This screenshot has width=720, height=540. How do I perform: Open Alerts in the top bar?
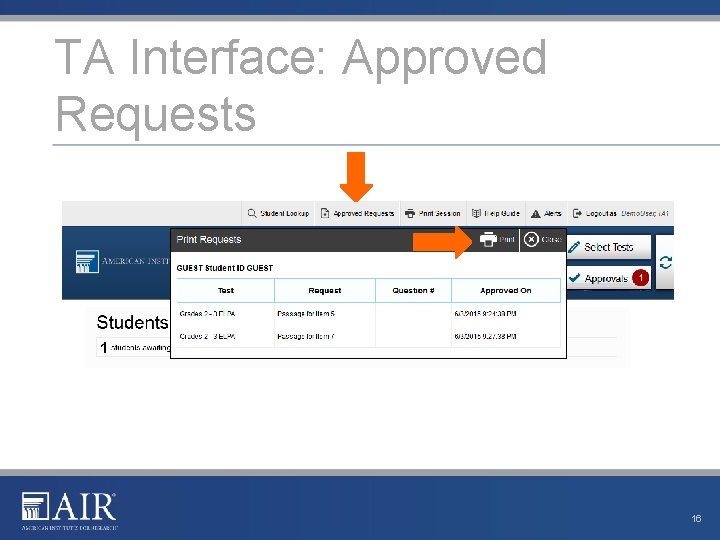546,214
